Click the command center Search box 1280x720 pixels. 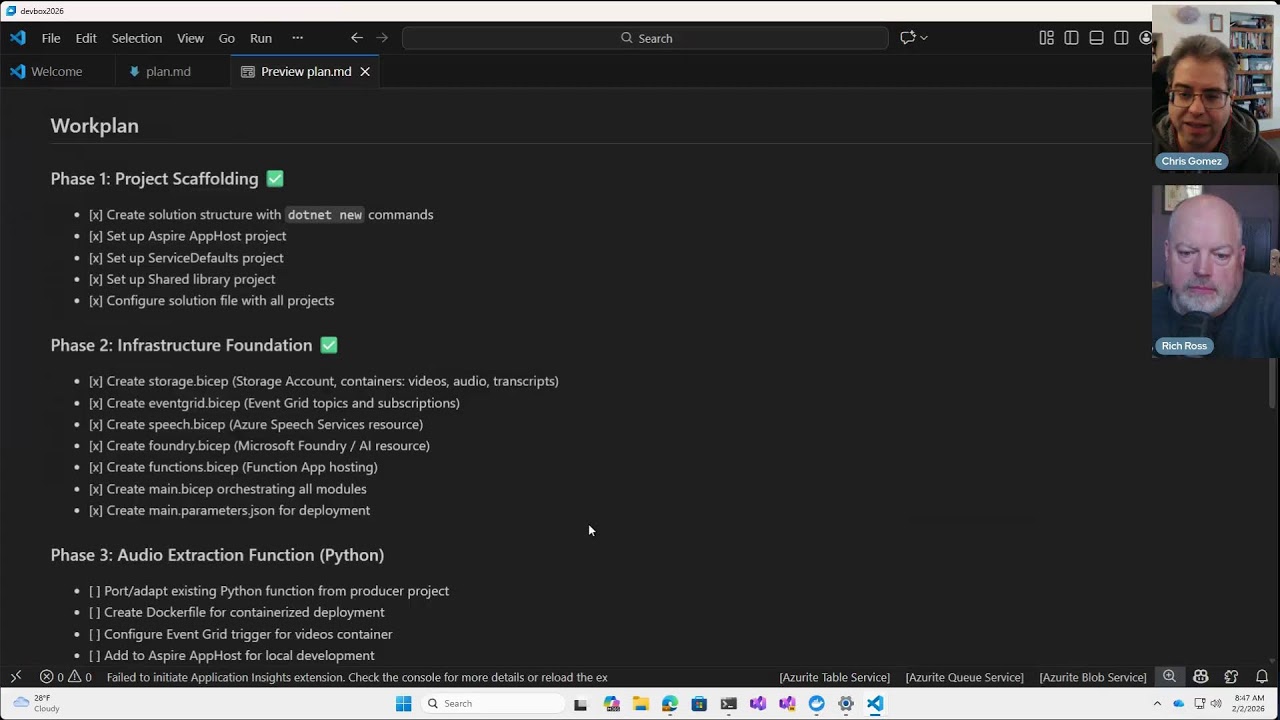point(645,38)
